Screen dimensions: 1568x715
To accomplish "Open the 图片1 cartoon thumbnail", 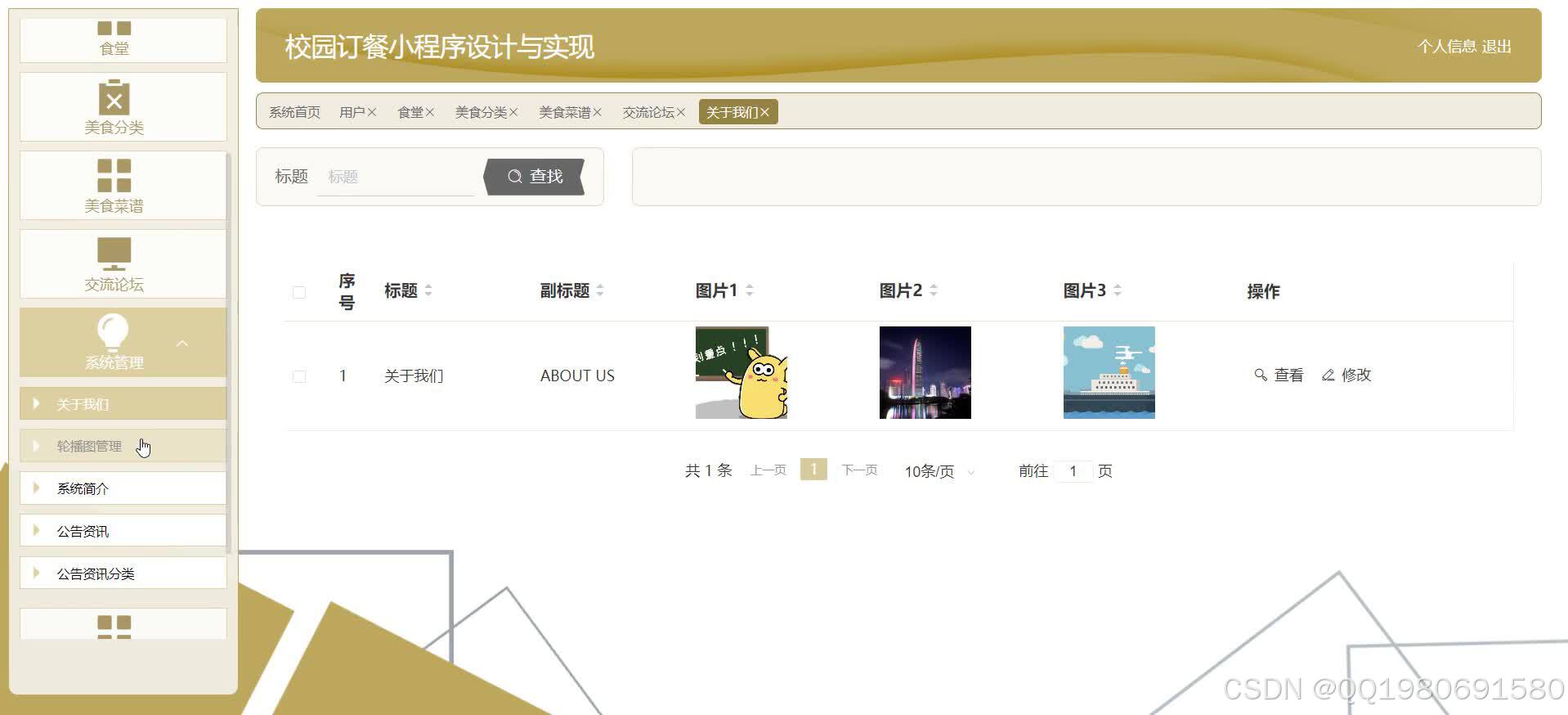I will (x=741, y=373).
